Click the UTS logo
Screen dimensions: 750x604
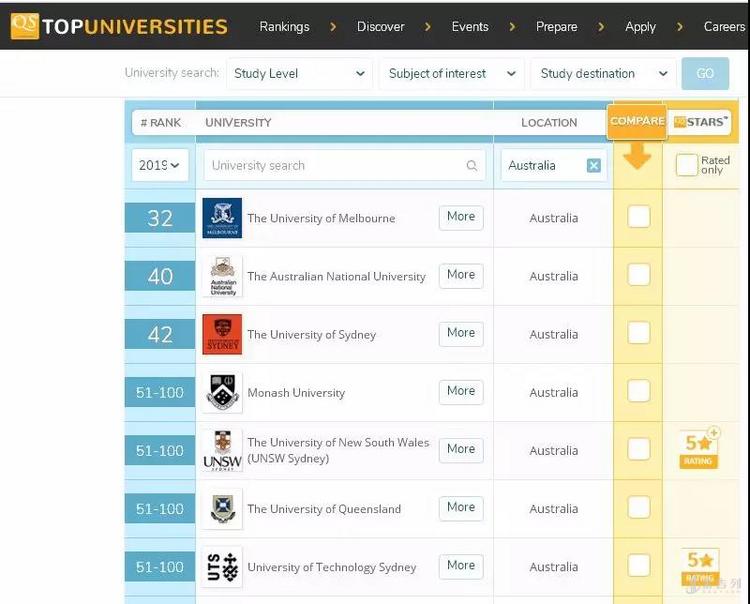(222, 566)
